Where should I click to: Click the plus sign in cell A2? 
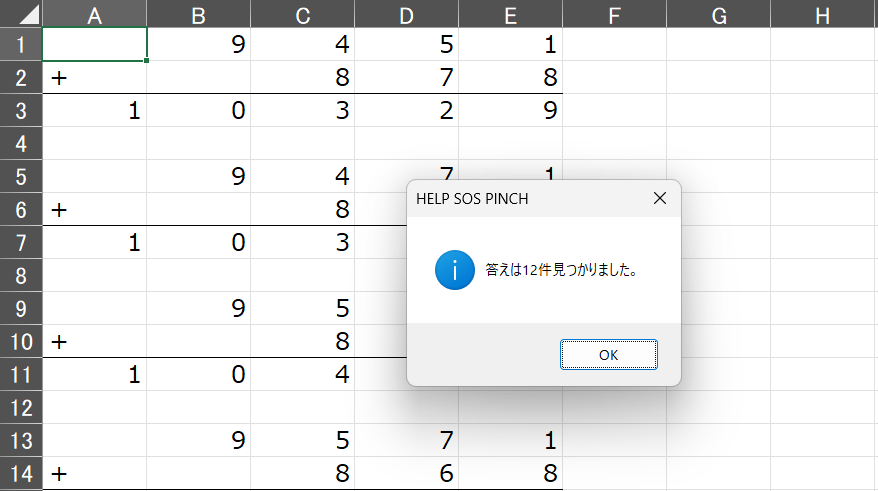59,78
